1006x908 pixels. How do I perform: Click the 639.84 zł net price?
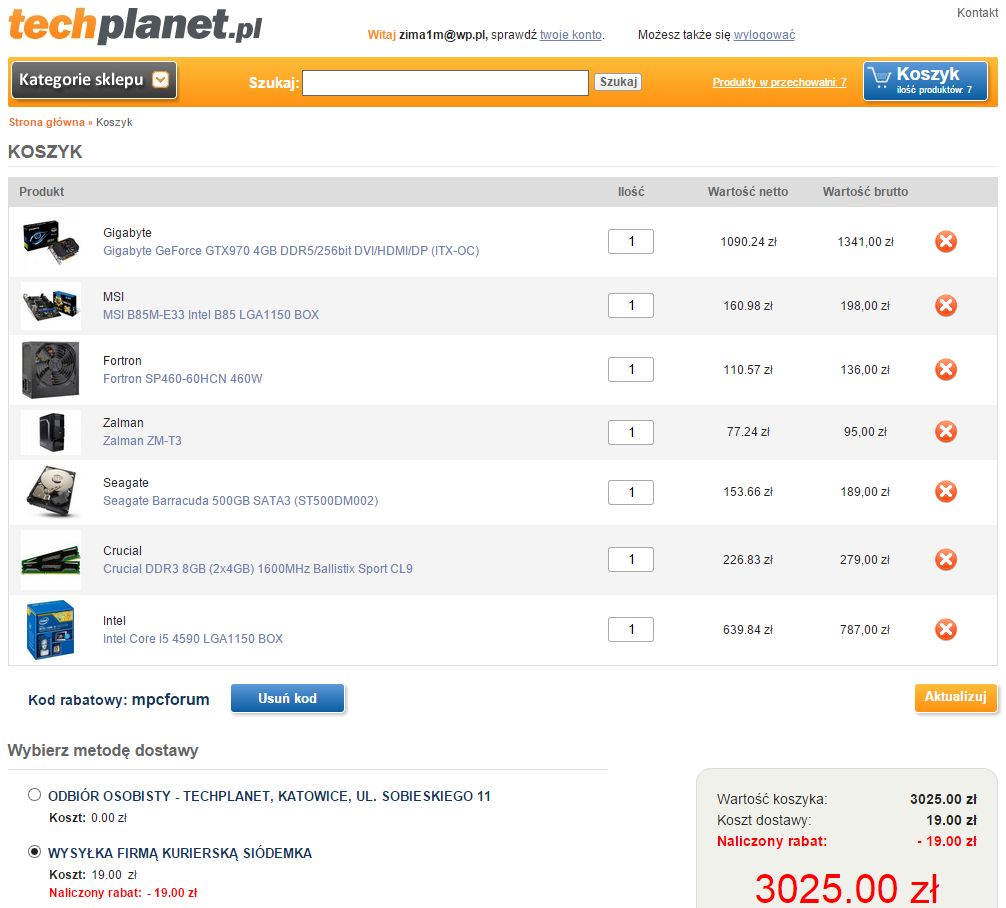(x=747, y=630)
